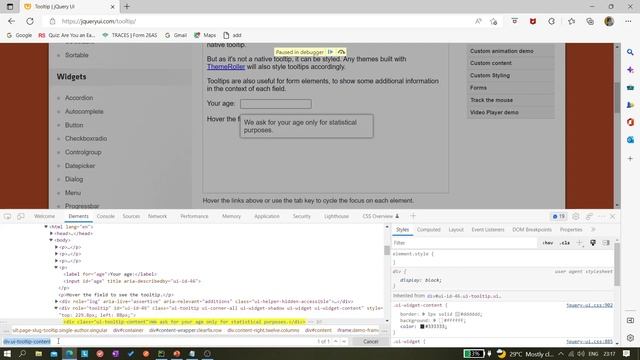Add a new style rule using plus icon
This screenshot has width=640, height=360.
pos(579,243)
